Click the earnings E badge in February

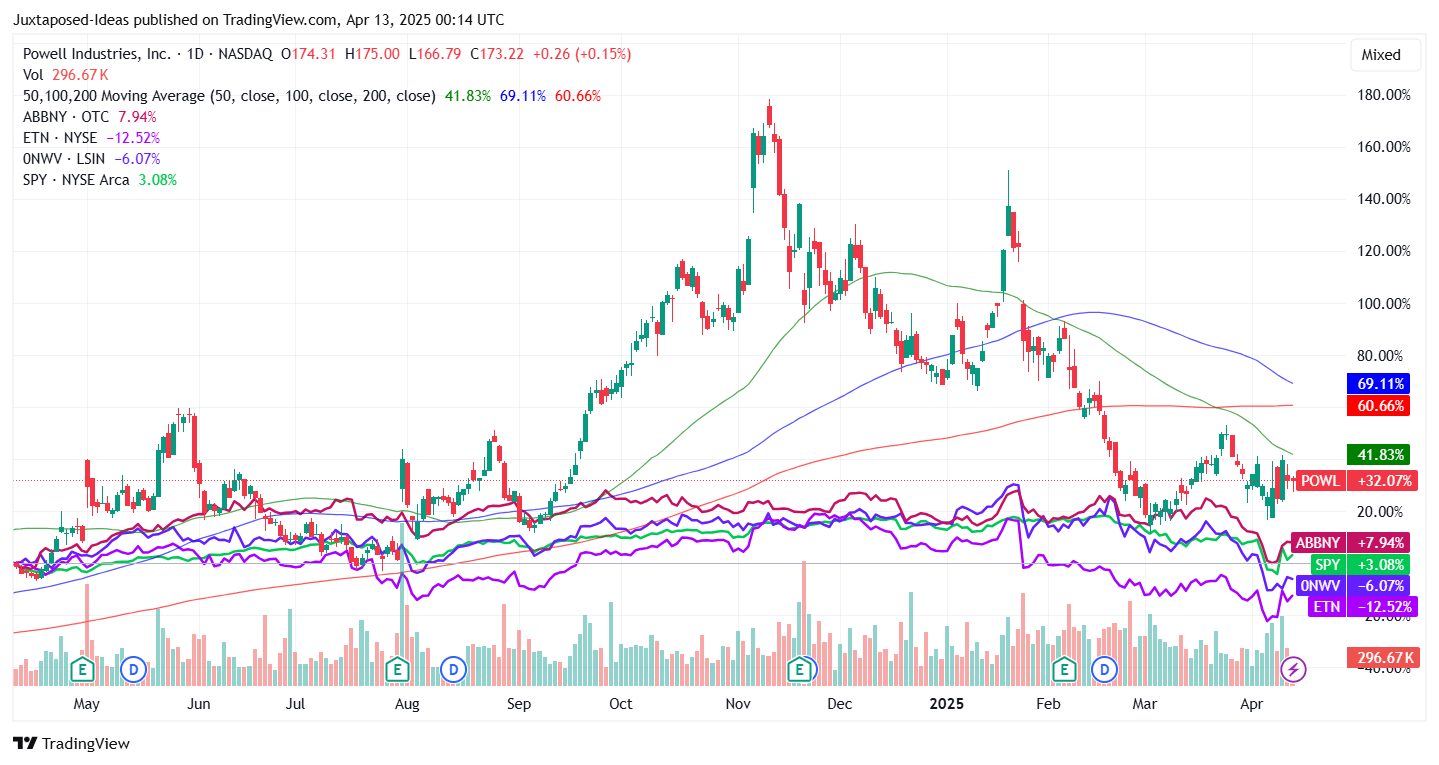coord(1062,670)
